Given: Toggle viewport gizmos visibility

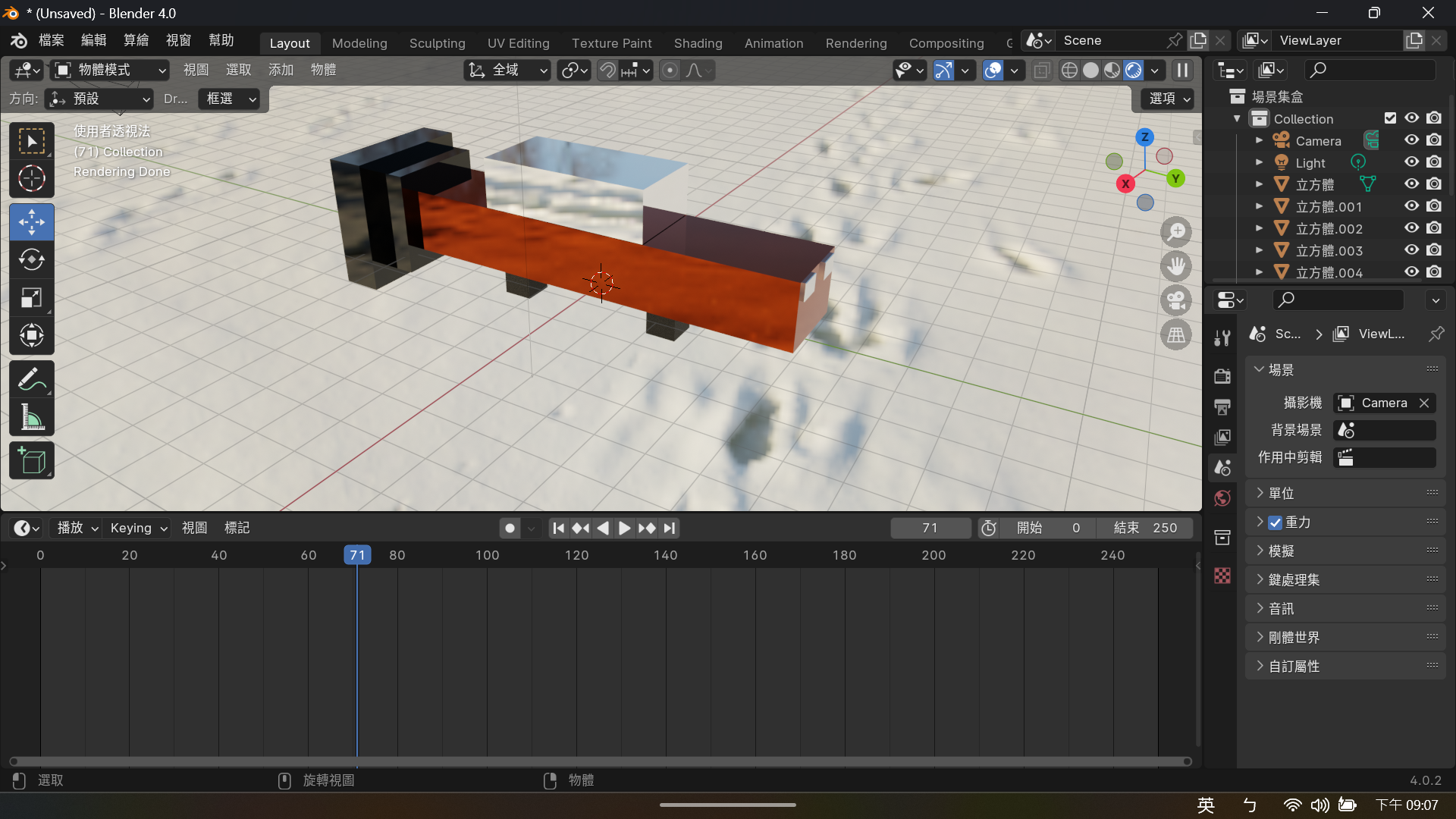Looking at the screenshot, I should click(x=943, y=71).
